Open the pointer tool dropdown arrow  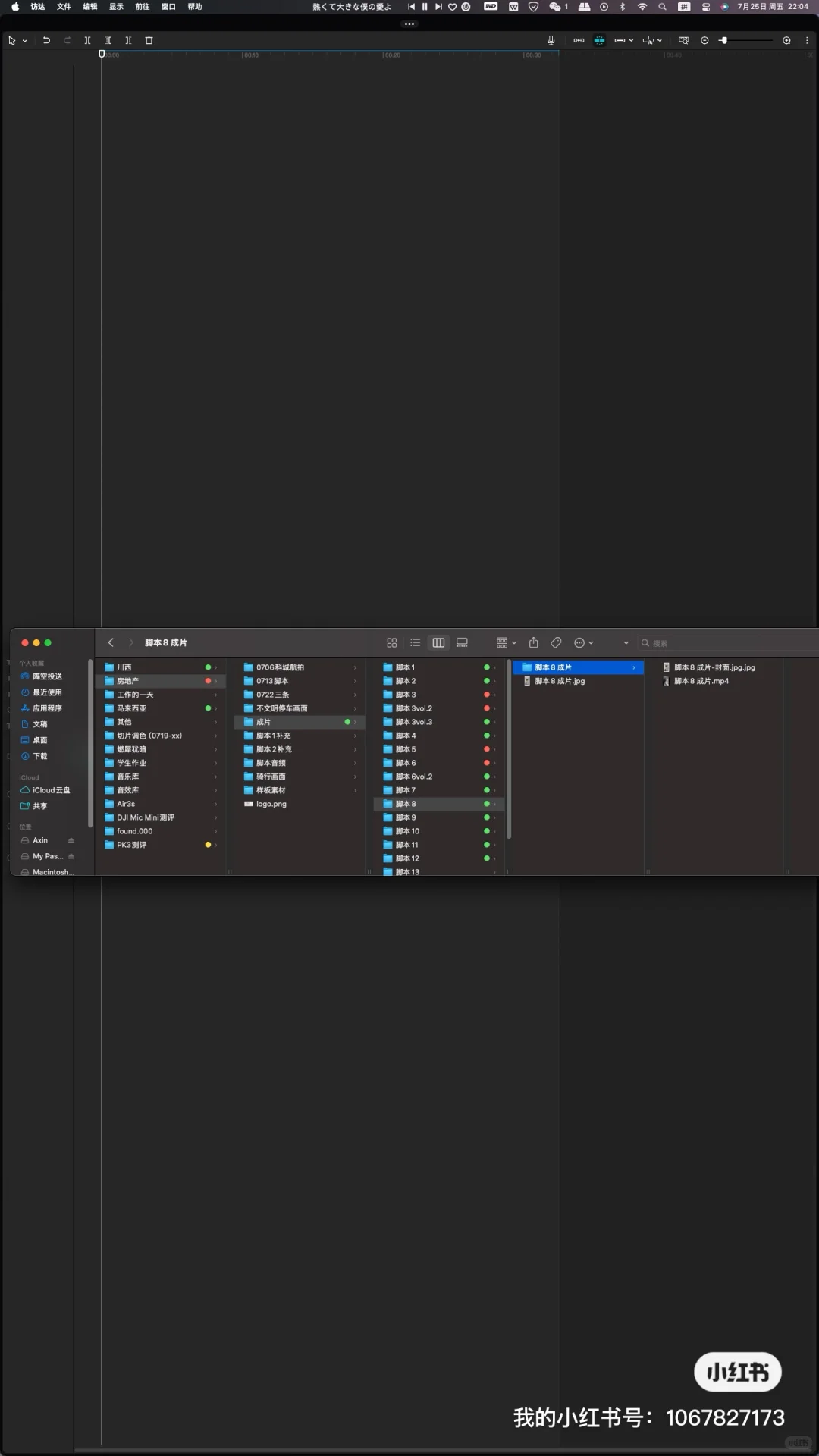point(25,41)
